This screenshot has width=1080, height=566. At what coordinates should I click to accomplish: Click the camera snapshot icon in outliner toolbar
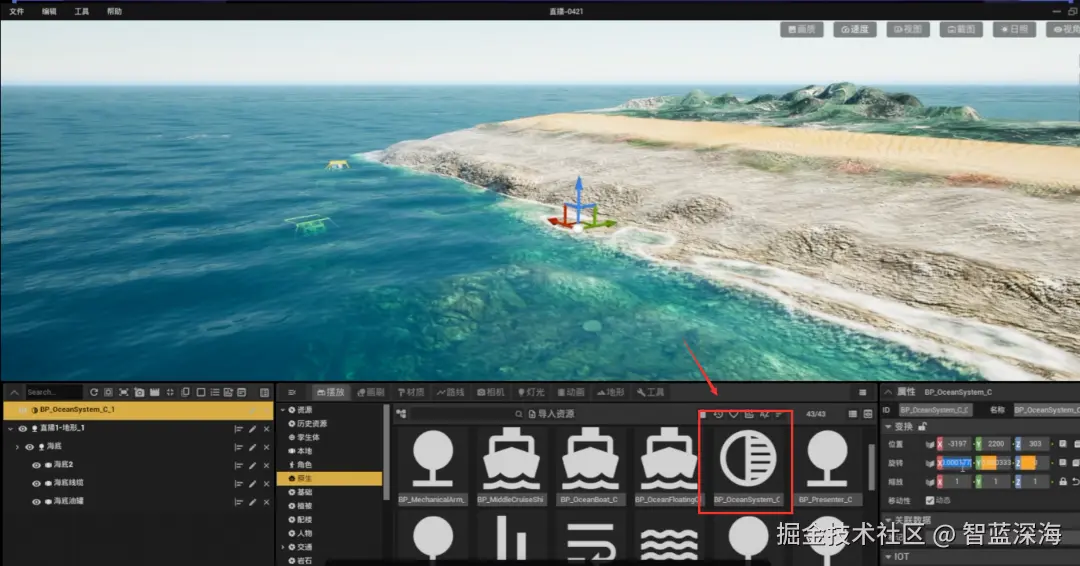139,392
